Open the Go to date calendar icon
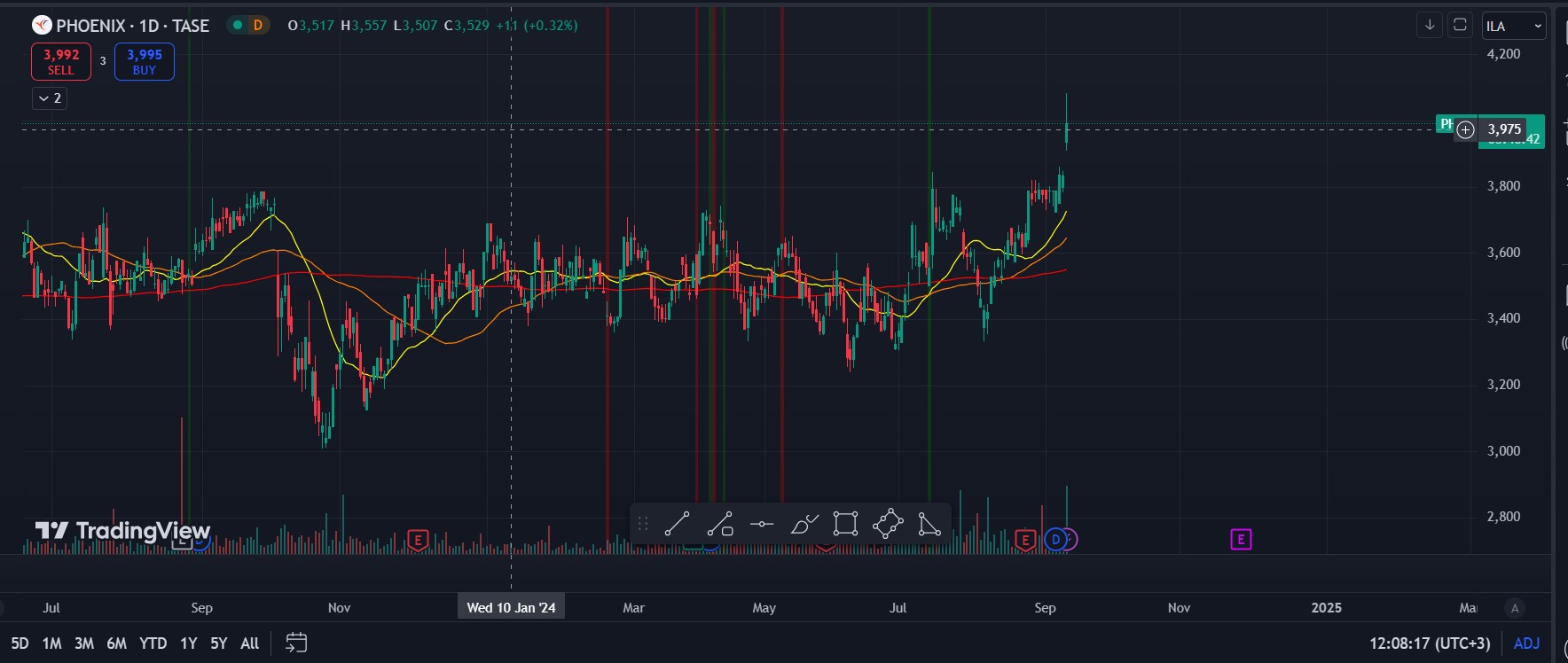 point(296,643)
